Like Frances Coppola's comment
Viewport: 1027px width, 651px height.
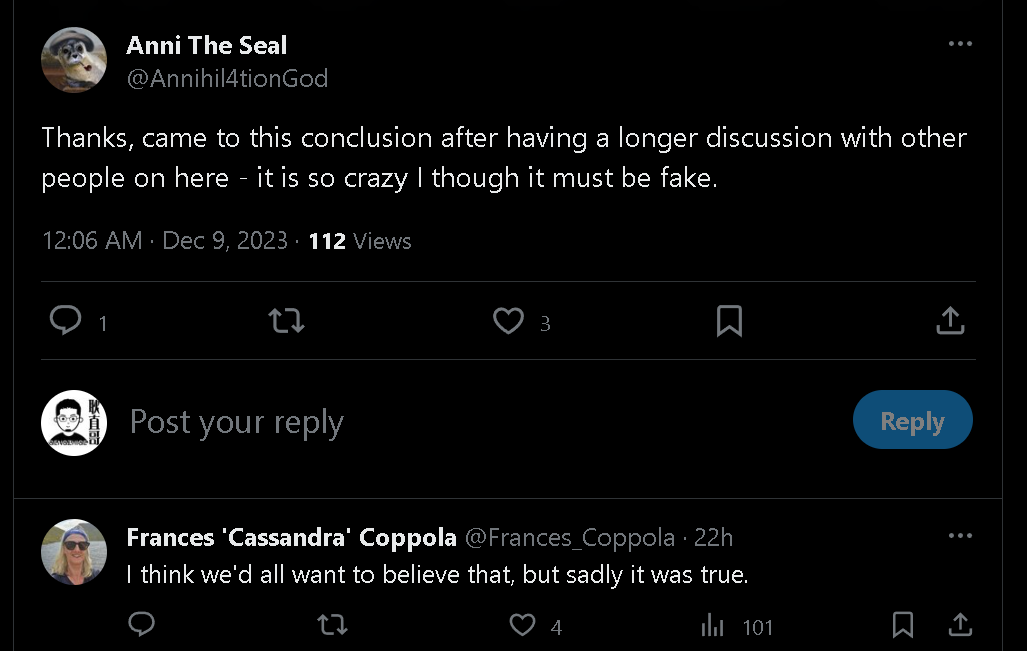click(523, 625)
